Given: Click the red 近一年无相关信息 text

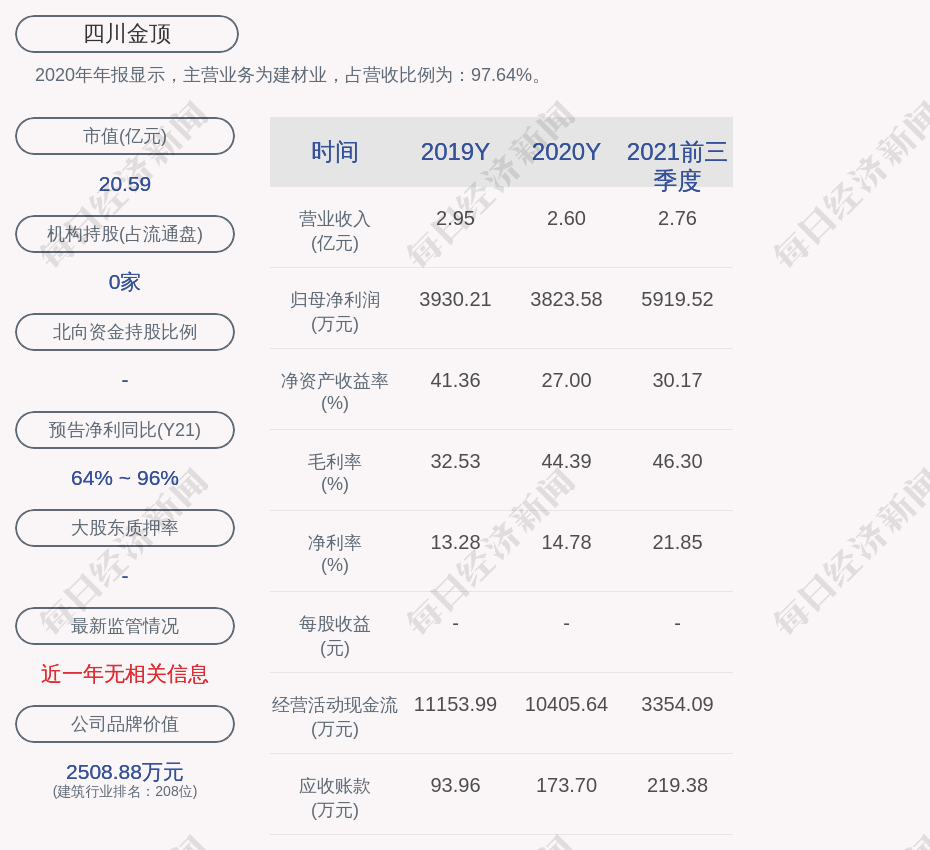Looking at the screenshot, I should pos(125,674).
